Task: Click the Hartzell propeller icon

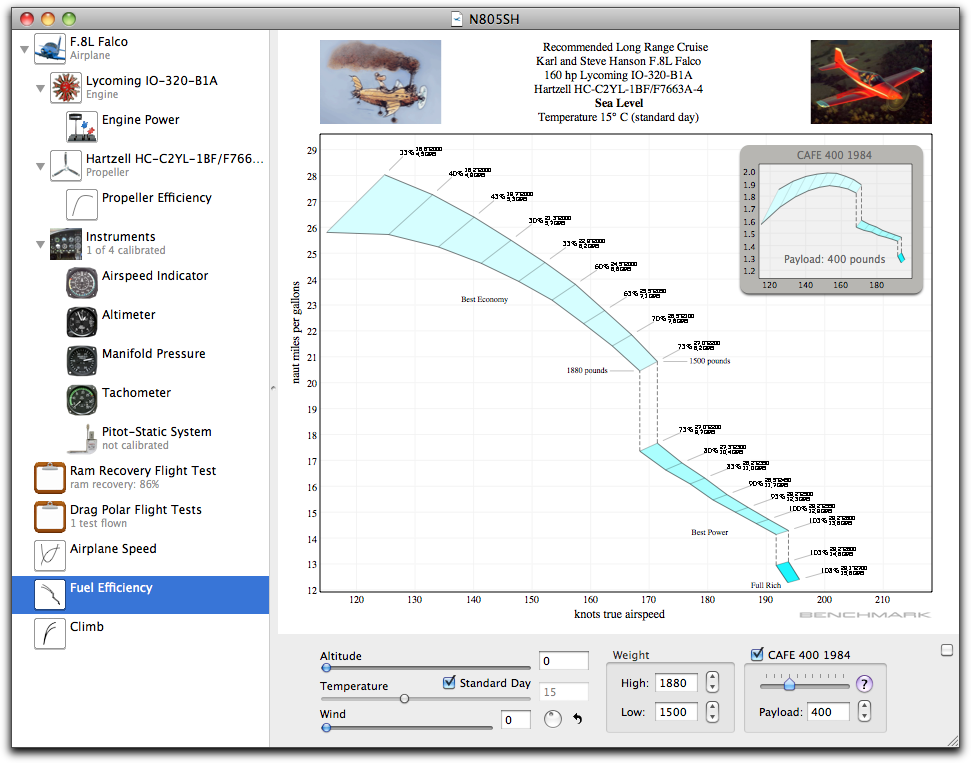Action: tap(66, 165)
